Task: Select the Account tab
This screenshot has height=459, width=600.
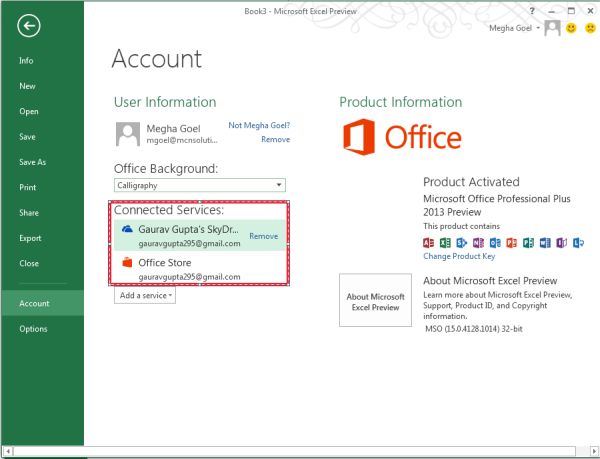Action: point(42,303)
